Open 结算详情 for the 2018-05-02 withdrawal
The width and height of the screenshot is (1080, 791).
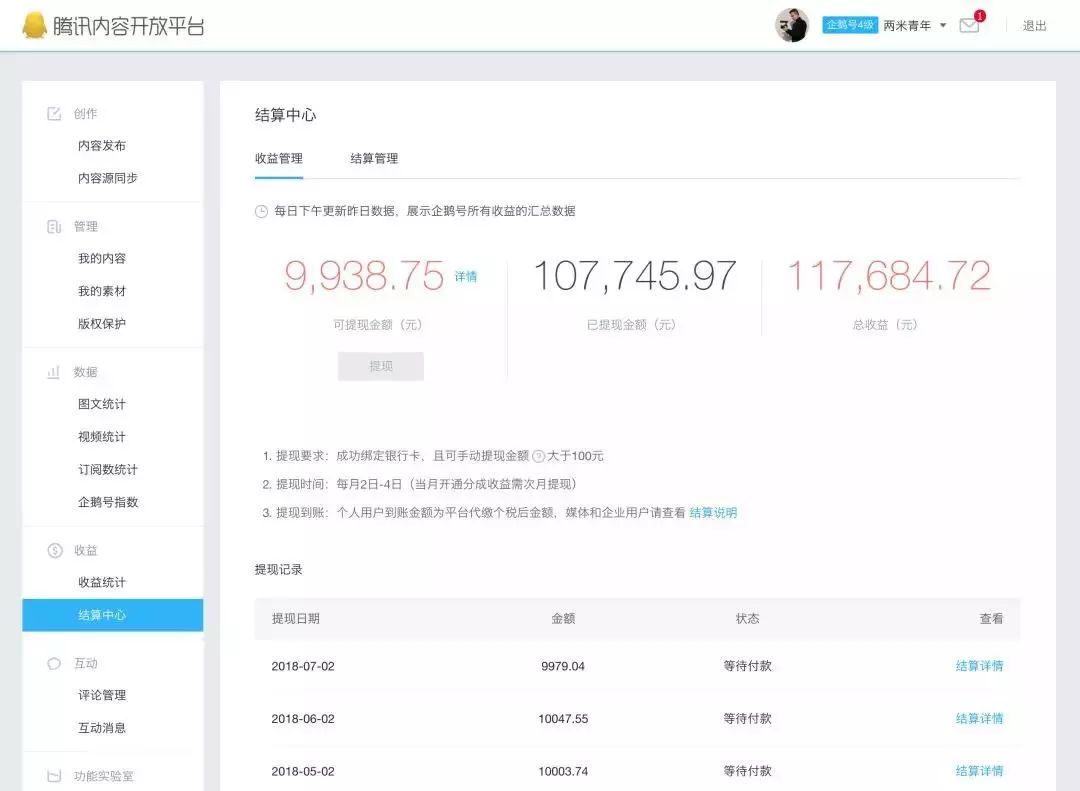pos(979,771)
